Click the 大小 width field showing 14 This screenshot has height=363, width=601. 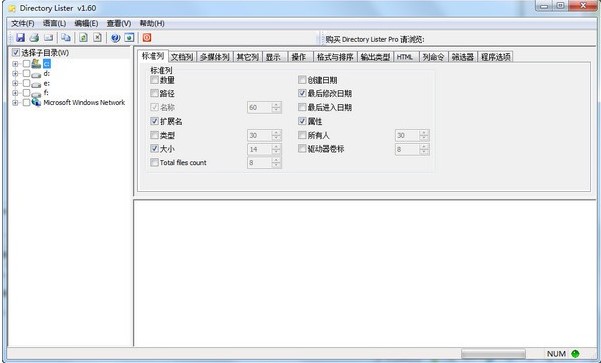click(260, 149)
